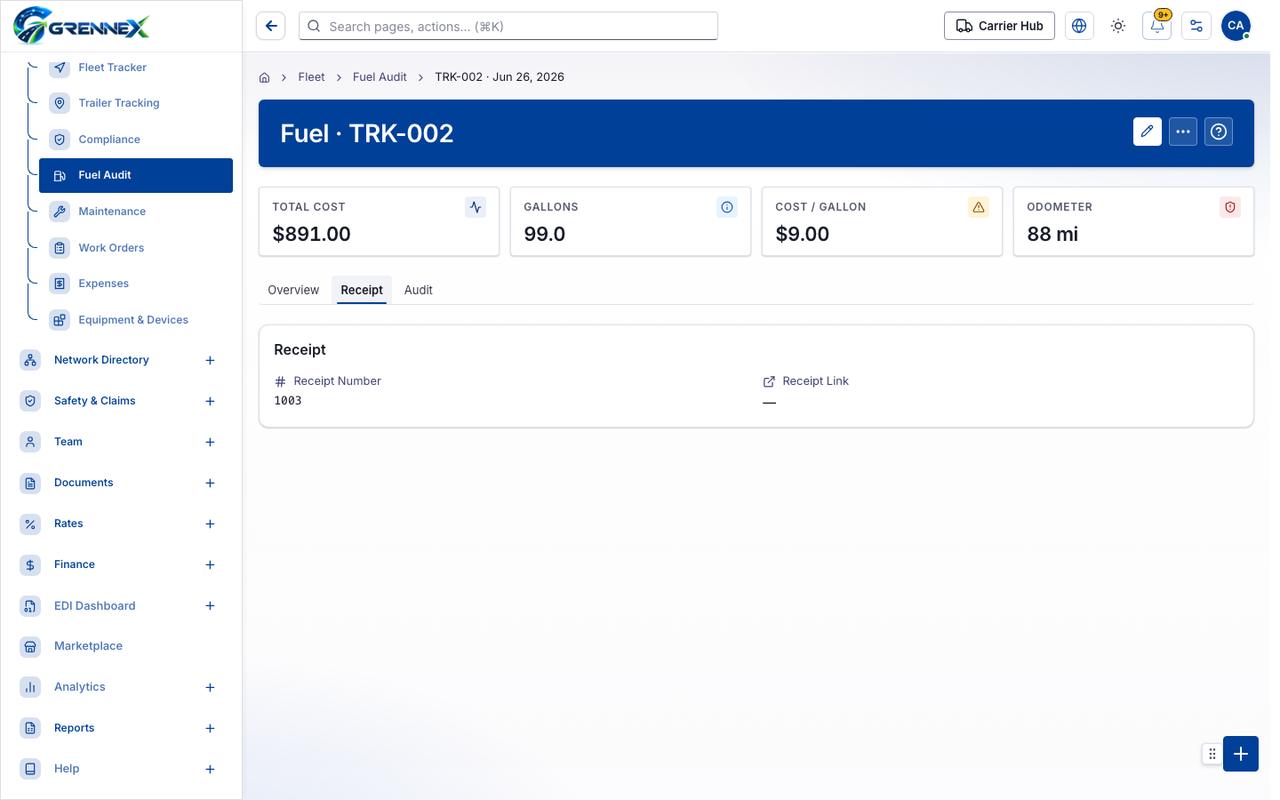Click the help question mark icon
Screen dimensions: 1280x800
[1218, 132]
